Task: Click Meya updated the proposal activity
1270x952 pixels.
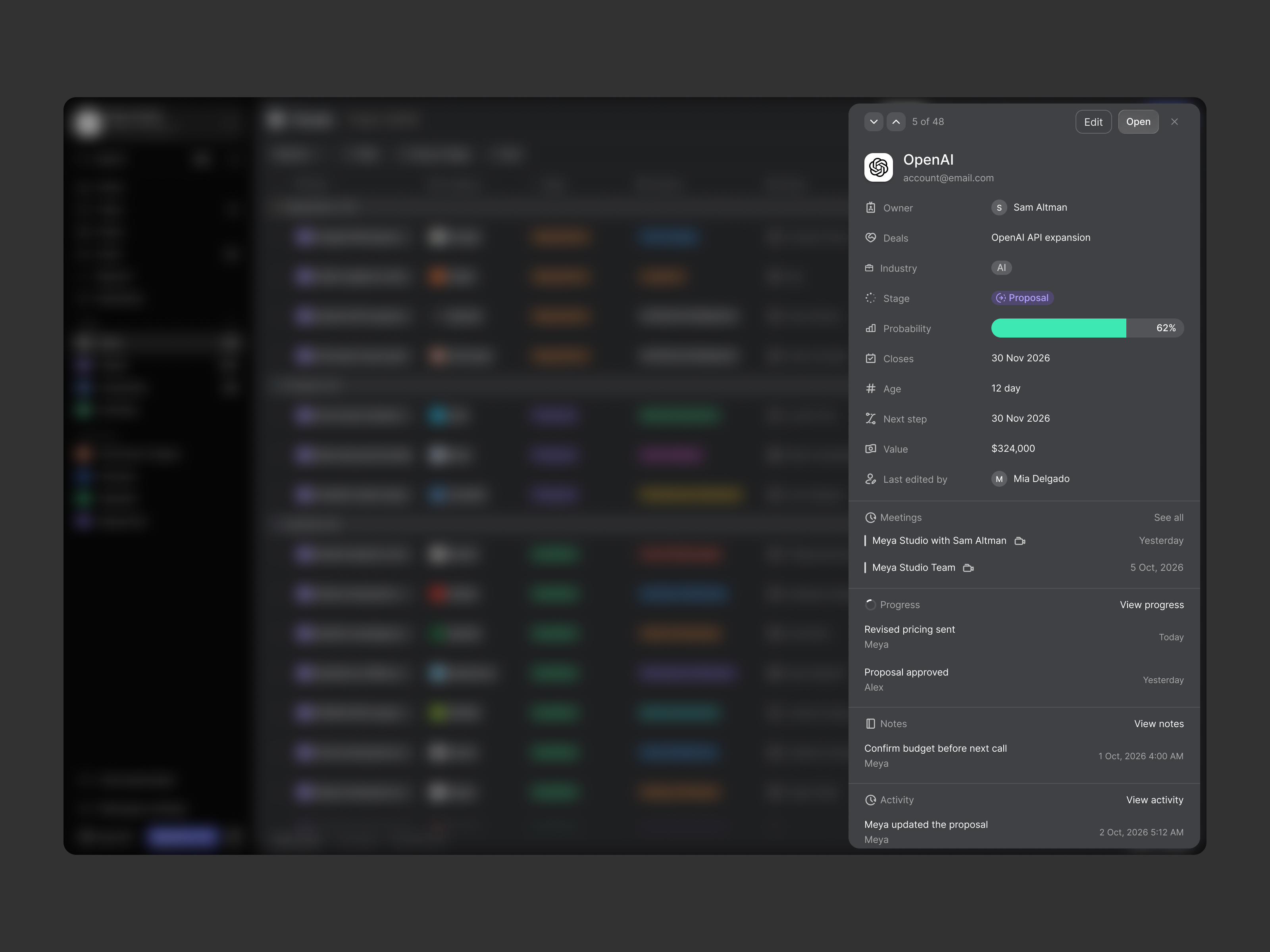Action: pos(1024,832)
